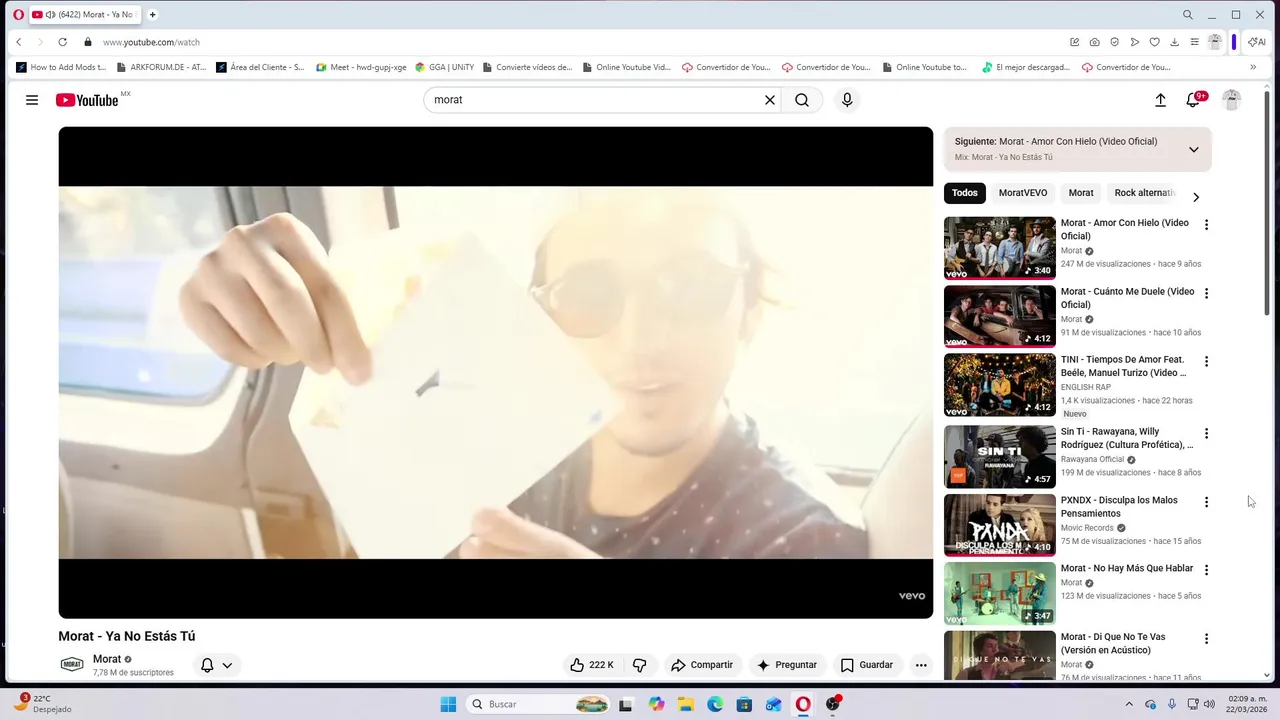Open options menu for Di Que No Te Vas
The image size is (1280, 720).
click(1206, 638)
